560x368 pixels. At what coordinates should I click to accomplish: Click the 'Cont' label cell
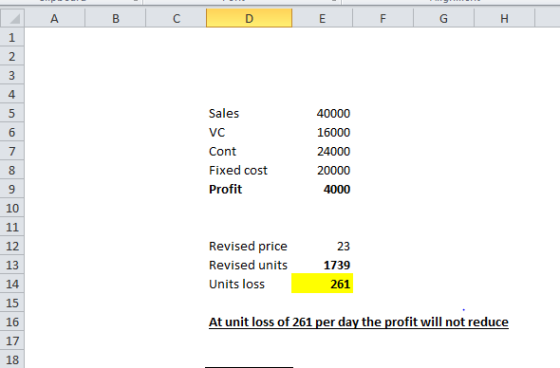point(249,151)
